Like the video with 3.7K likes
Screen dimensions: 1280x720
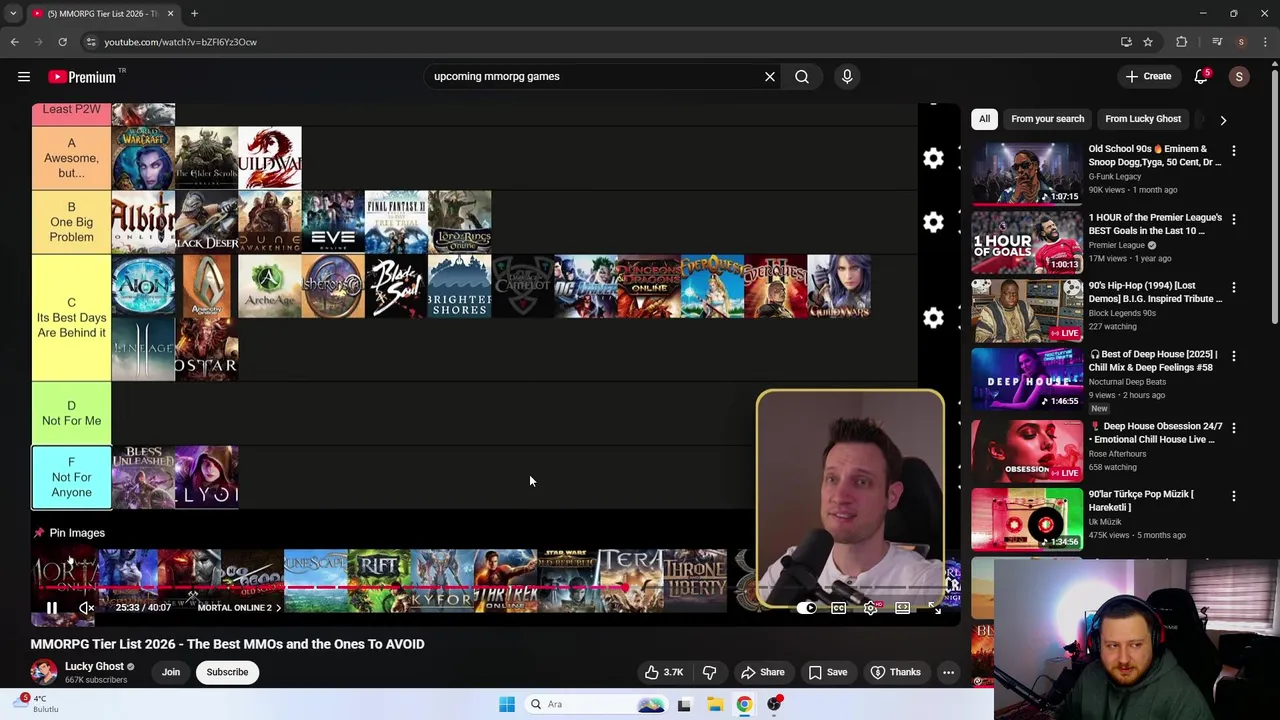pos(664,672)
